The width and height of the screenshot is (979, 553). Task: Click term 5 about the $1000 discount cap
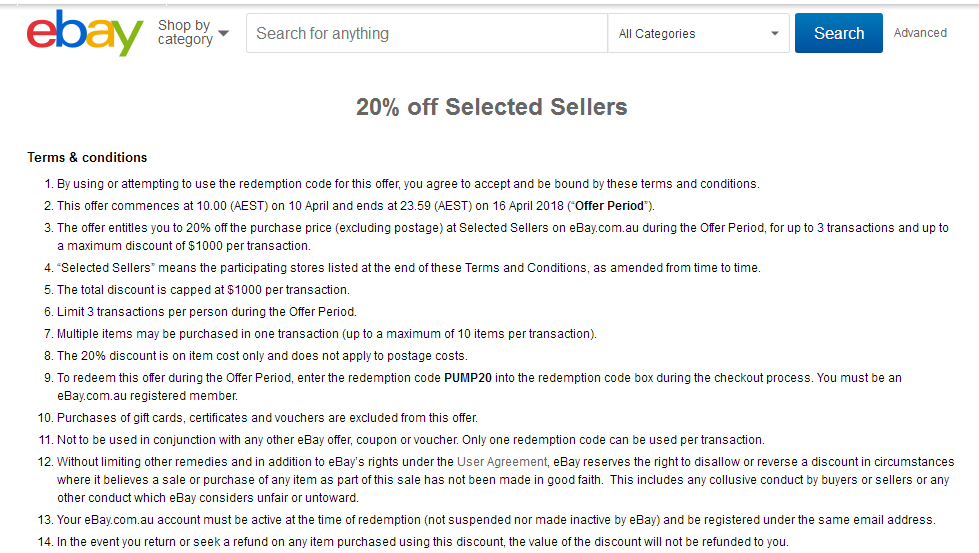(x=204, y=290)
